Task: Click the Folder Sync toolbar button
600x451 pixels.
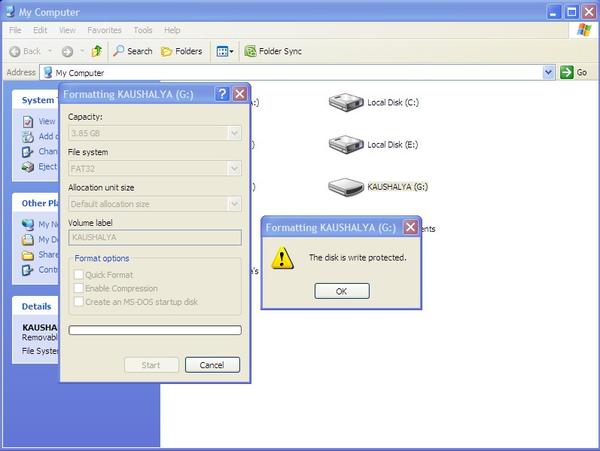Action: tap(273, 51)
